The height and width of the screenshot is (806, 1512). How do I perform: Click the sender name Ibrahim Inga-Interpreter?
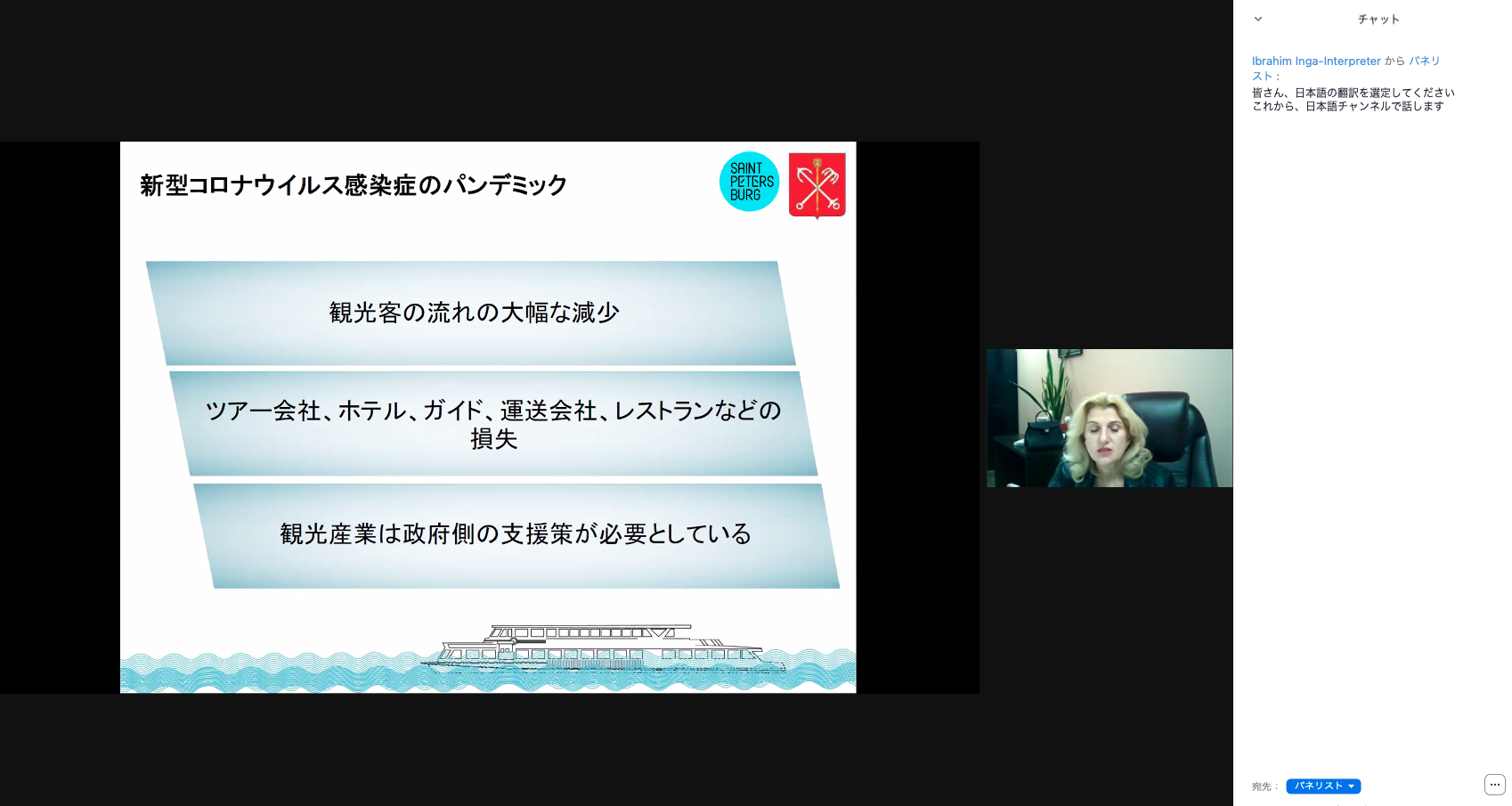pos(1315,61)
